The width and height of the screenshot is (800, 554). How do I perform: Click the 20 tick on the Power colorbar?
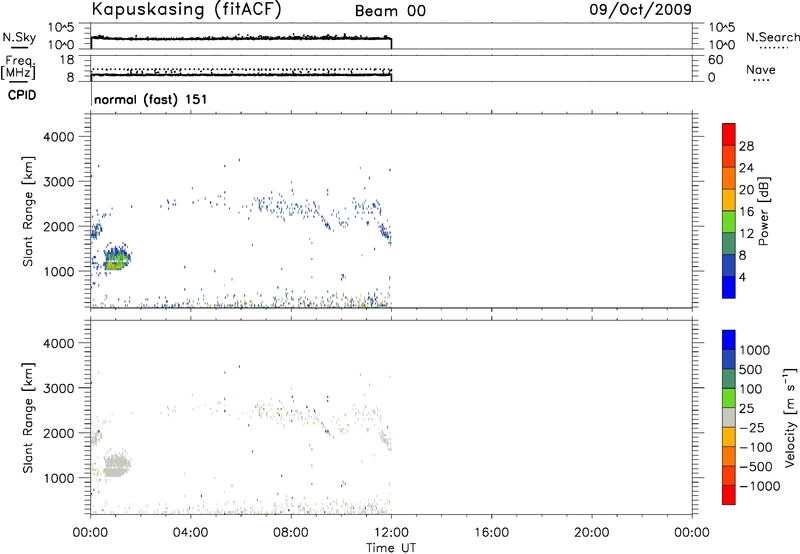(x=746, y=190)
